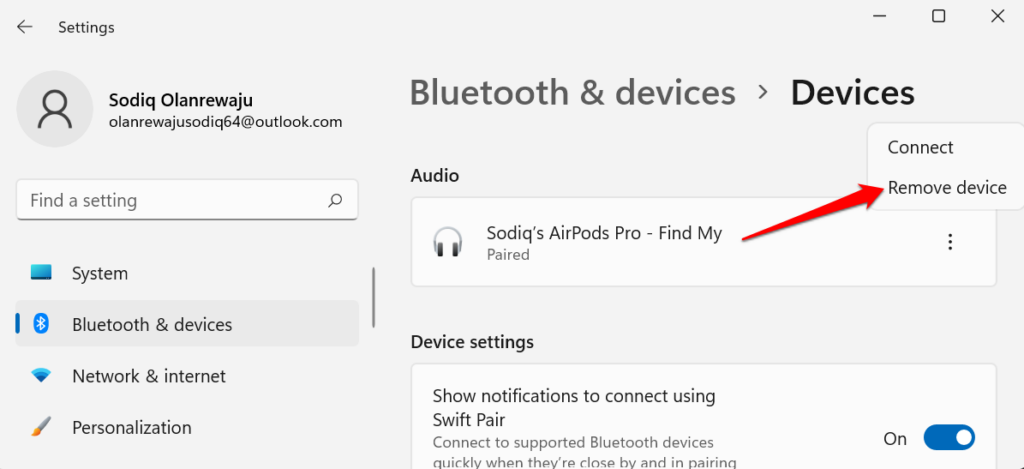Viewport: 1024px width, 469px height.
Task: Select Network & internet in sidebar
Action: (x=149, y=376)
